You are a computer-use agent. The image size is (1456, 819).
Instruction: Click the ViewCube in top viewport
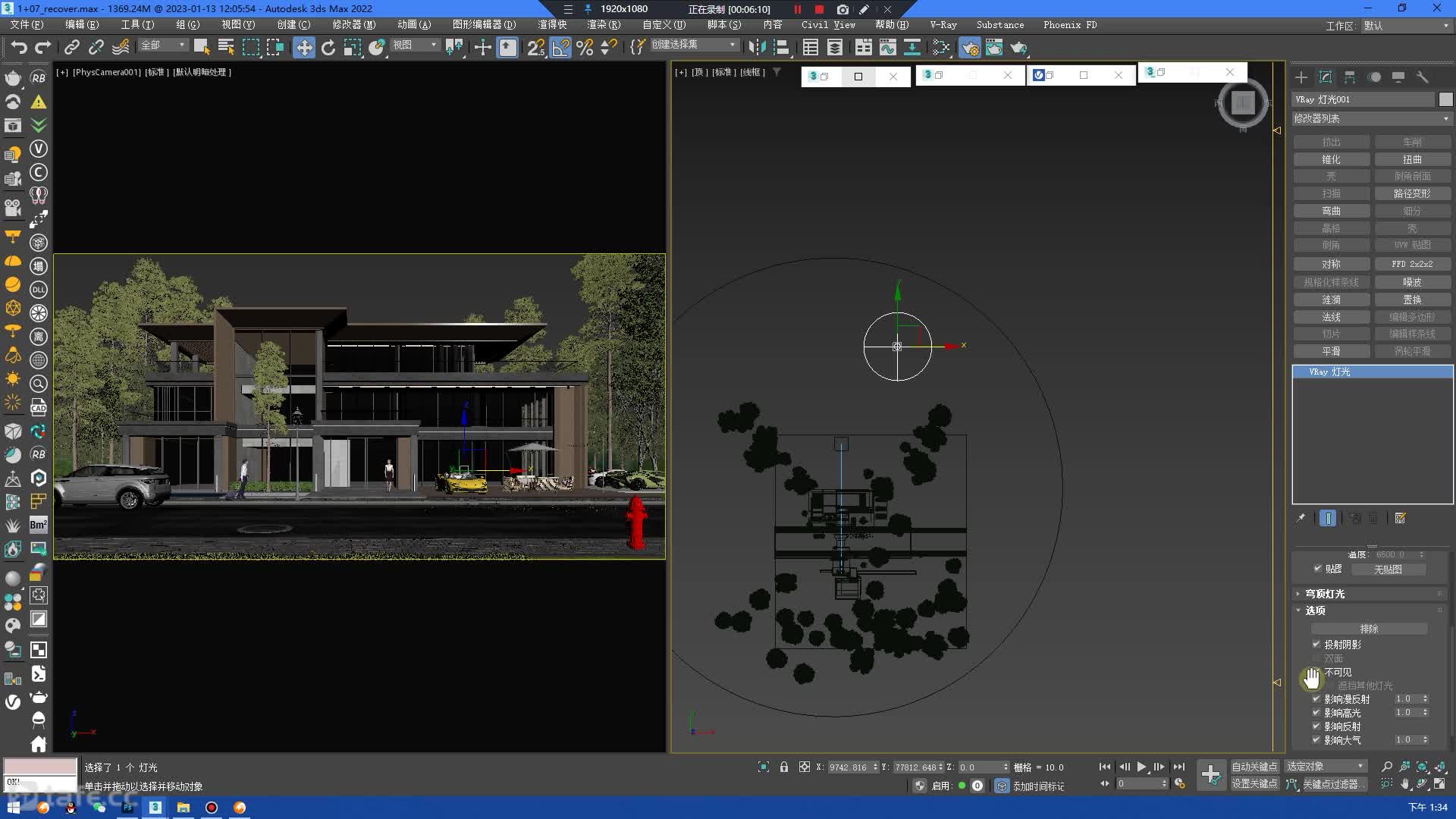click(1243, 102)
